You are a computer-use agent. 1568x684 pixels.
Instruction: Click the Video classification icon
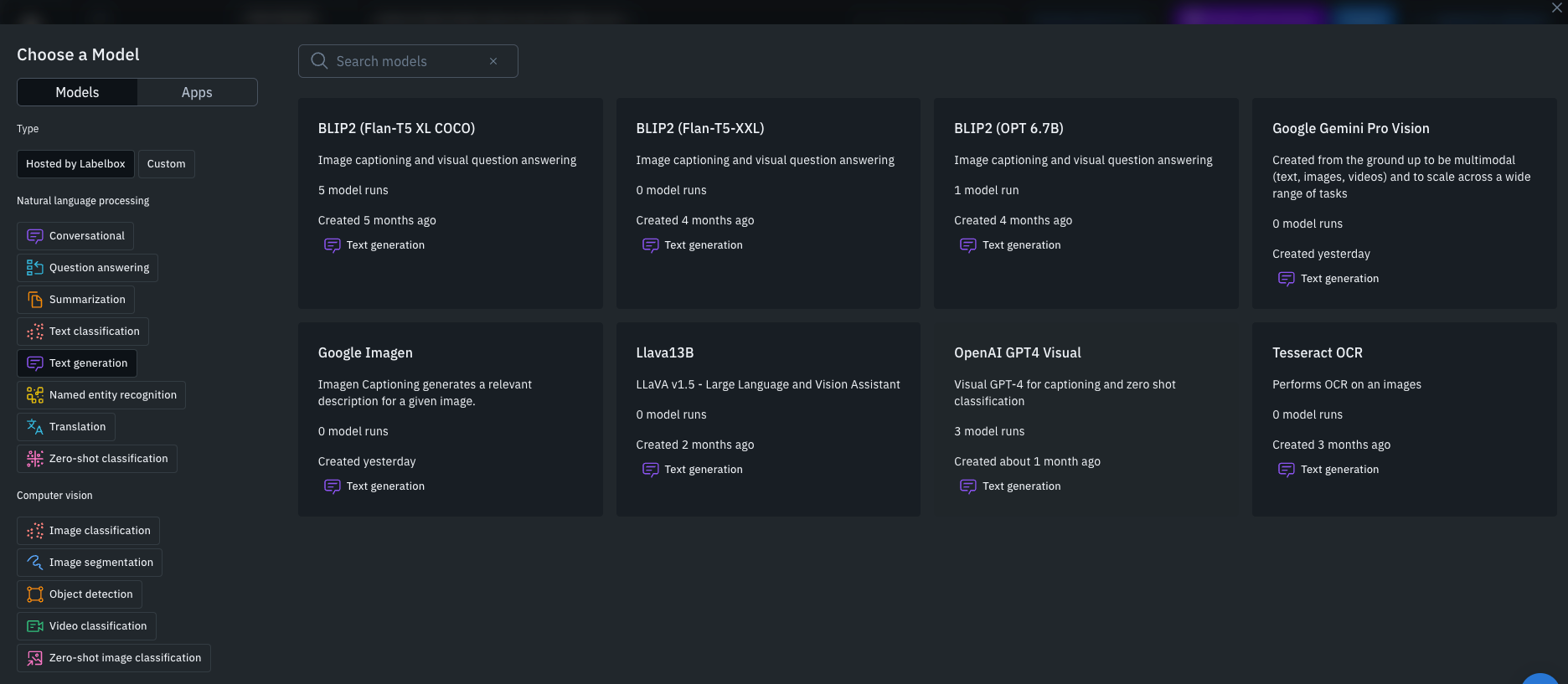coord(34,626)
